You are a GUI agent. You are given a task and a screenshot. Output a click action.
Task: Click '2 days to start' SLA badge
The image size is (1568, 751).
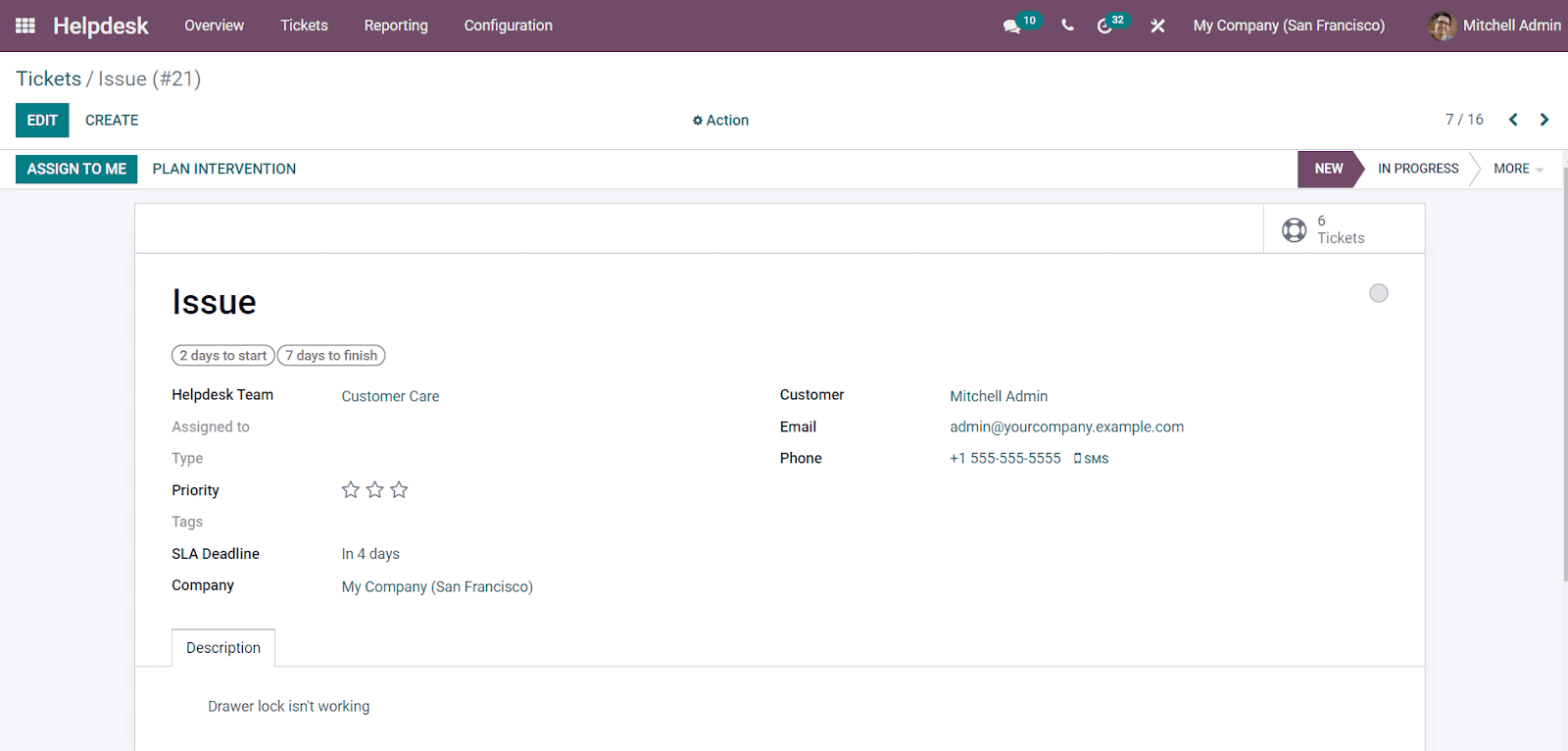[223, 356]
